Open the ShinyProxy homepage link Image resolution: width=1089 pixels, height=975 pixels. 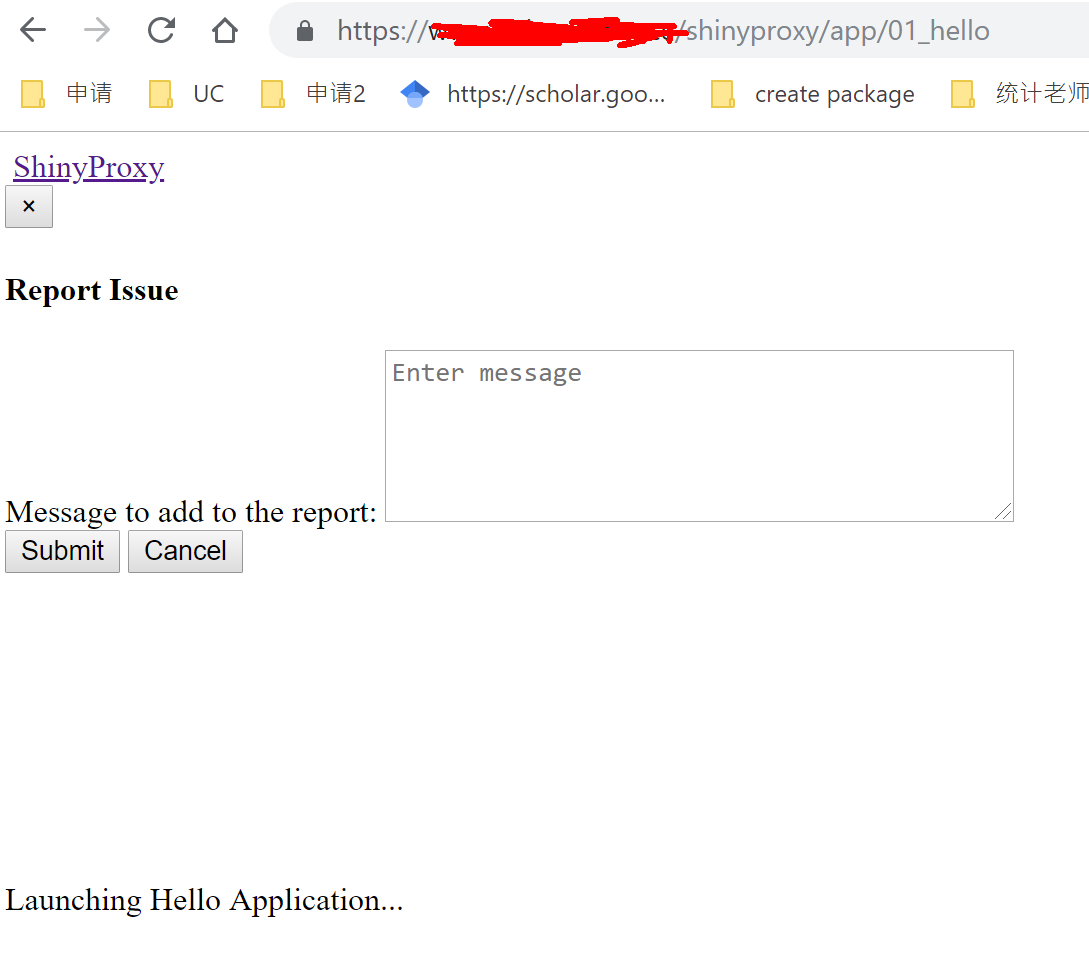click(88, 166)
